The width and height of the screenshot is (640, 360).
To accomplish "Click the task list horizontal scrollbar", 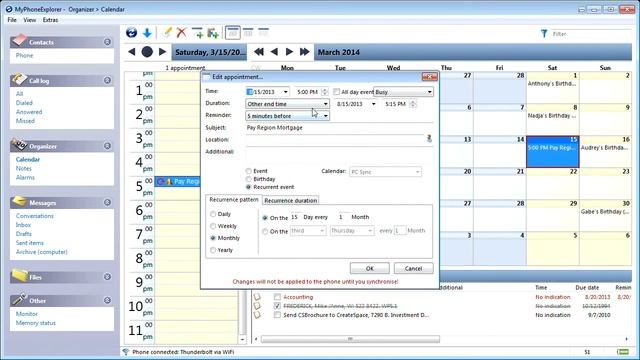I will tap(350, 339).
